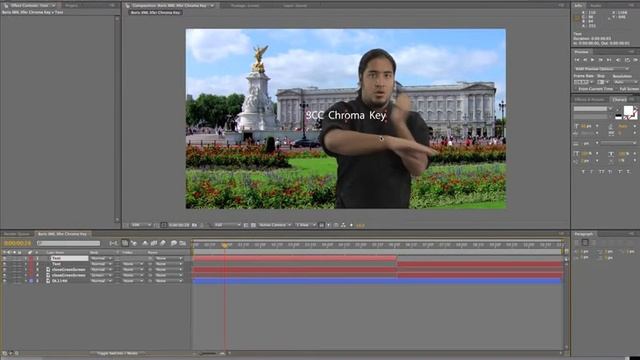Select the blue layer 5 bar in timeline

pyautogui.click(x=377, y=281)
